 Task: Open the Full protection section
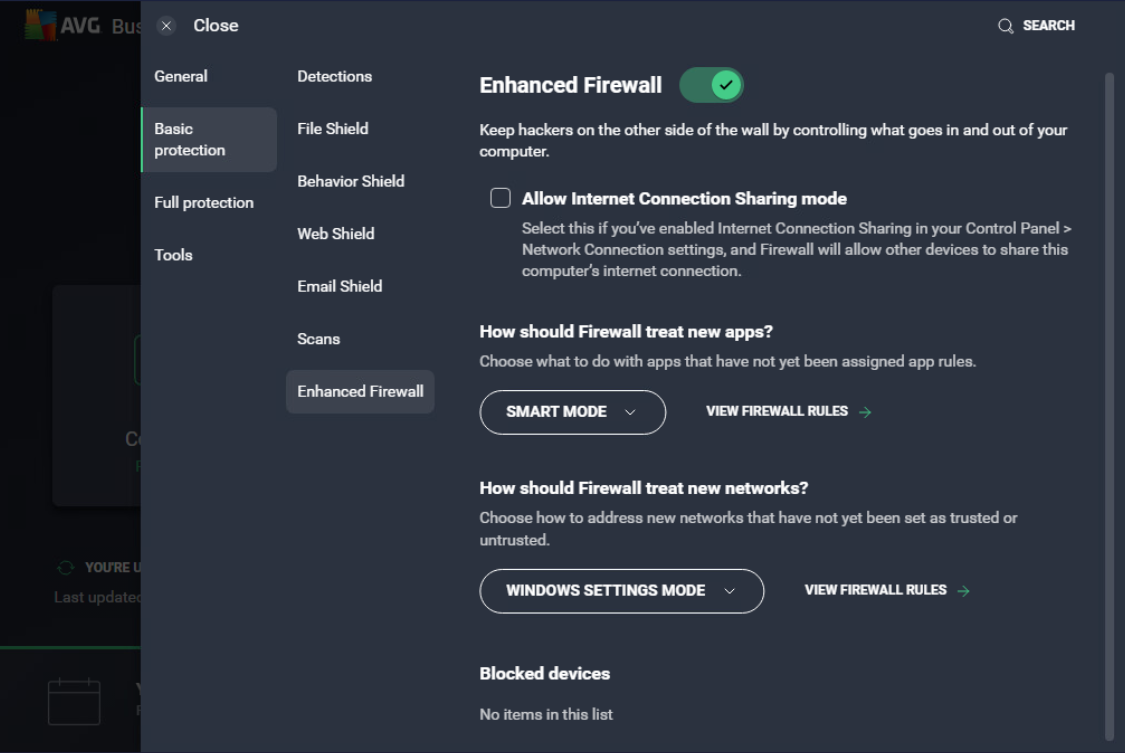(204, 202)
